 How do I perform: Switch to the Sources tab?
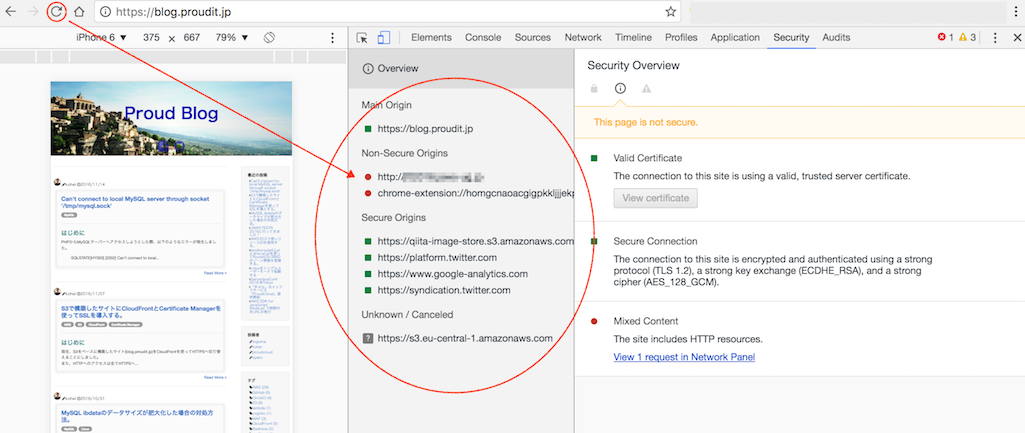533,37
